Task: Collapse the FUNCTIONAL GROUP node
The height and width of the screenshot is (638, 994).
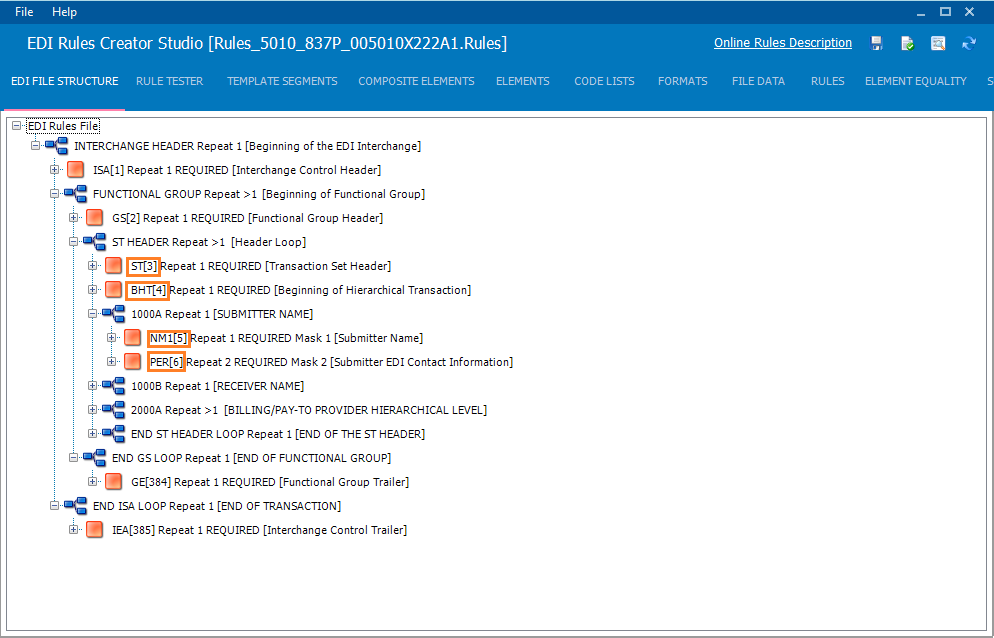Action: [x=55, y=194]
